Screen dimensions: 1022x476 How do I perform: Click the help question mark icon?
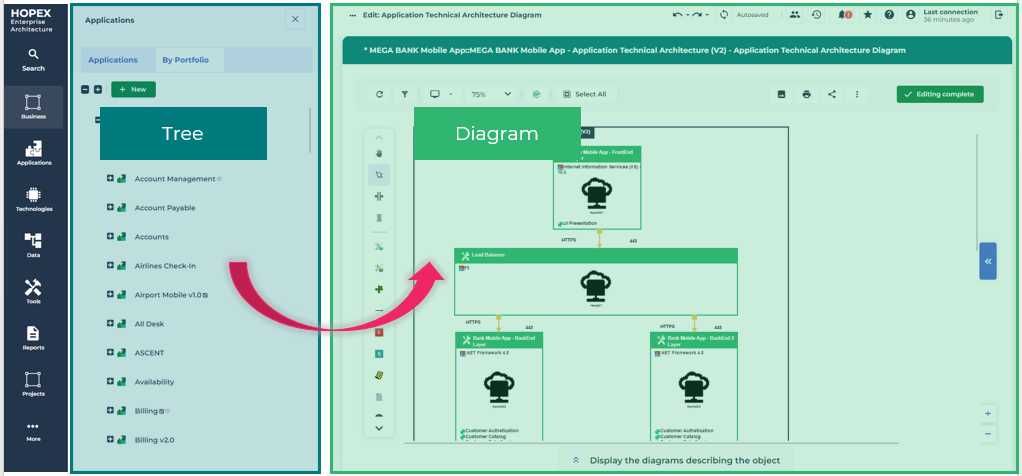889,15
